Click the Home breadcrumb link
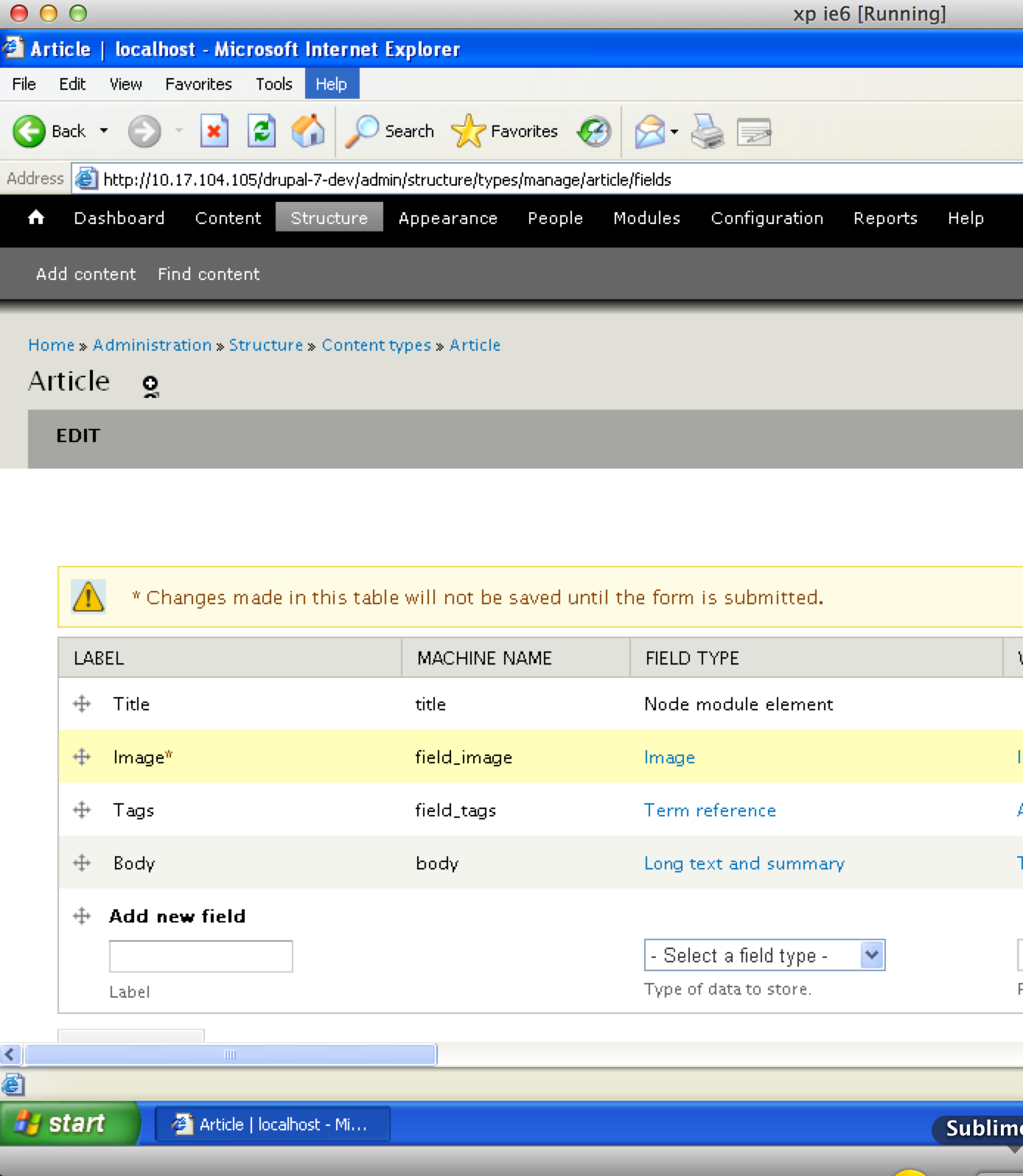 click(x=52, y=345)
